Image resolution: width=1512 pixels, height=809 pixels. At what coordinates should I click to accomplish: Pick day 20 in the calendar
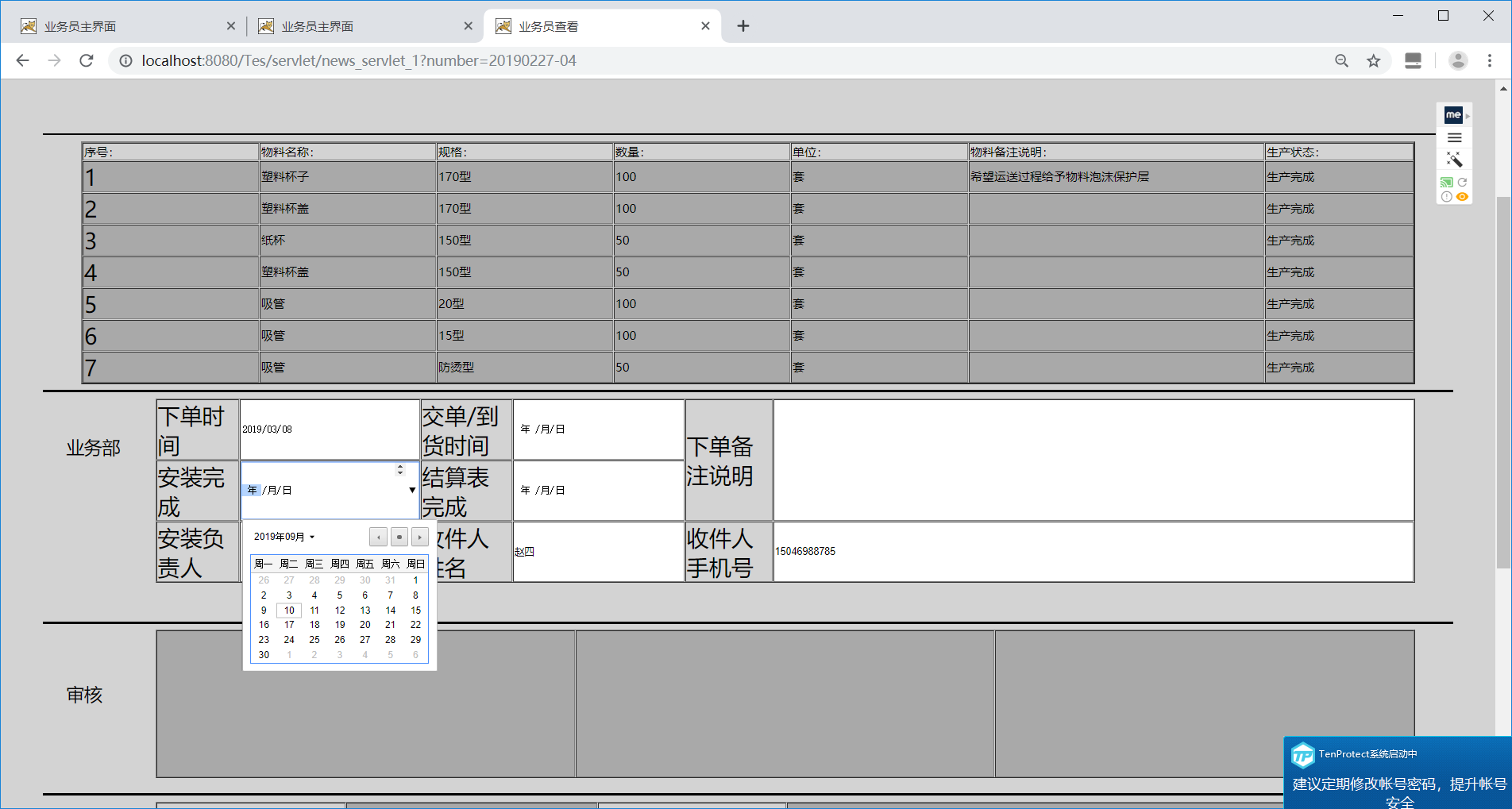tap(364, 625)
